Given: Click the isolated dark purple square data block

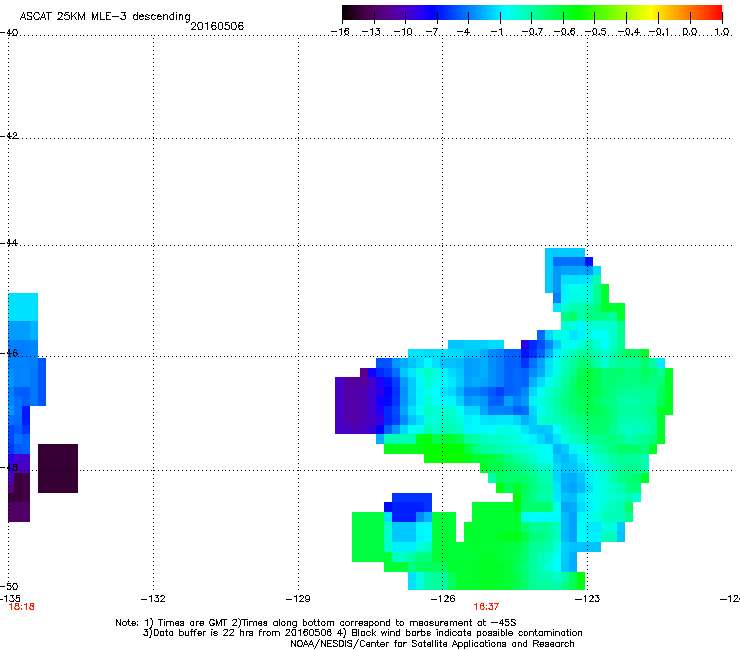Looking at the screenshot, I should [x=58, y=468].
